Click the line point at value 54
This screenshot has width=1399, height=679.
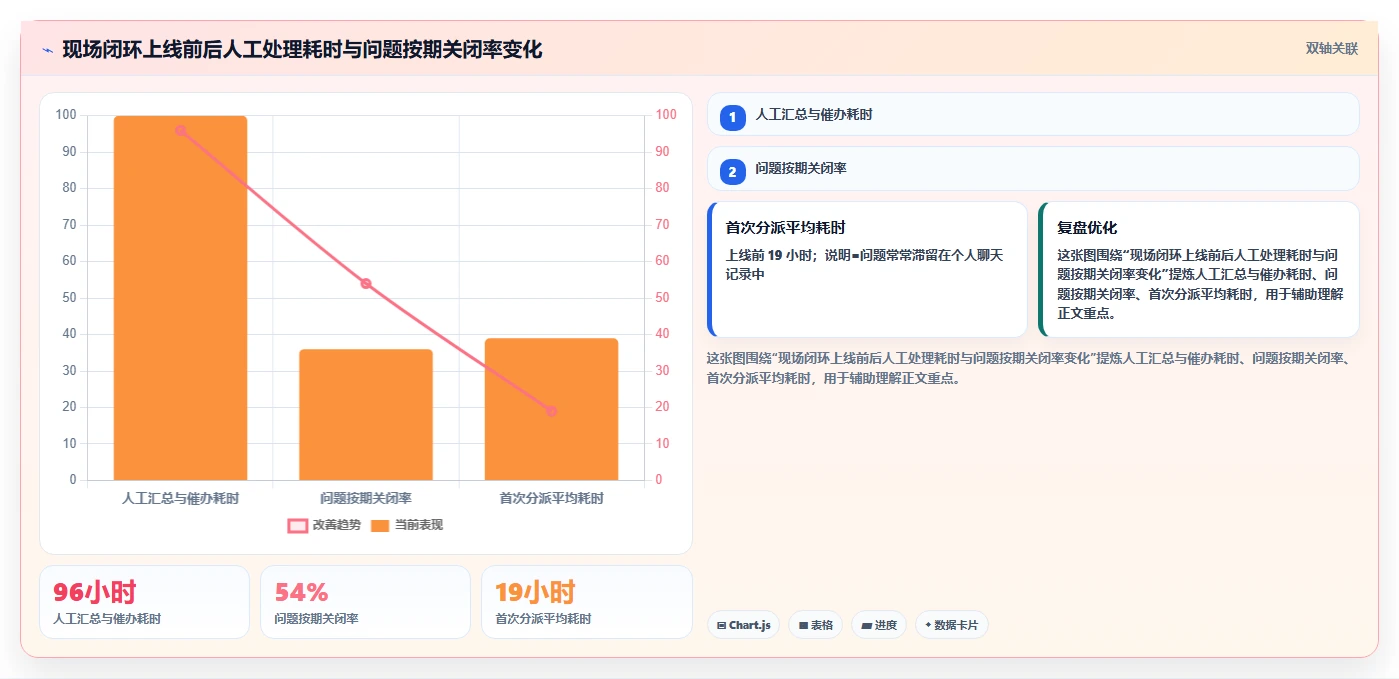(366, 284)
